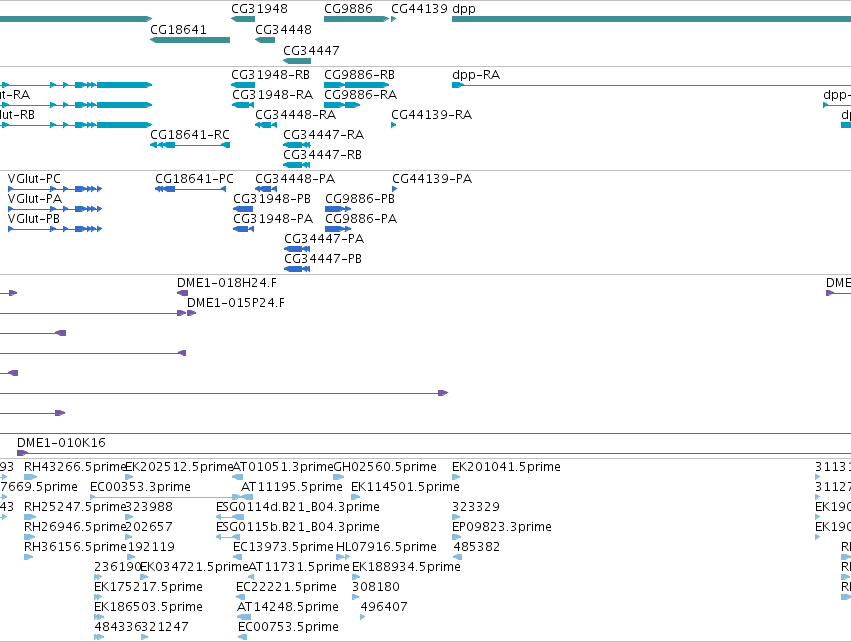Select EST RH25247.5prime

click(75, 507)
